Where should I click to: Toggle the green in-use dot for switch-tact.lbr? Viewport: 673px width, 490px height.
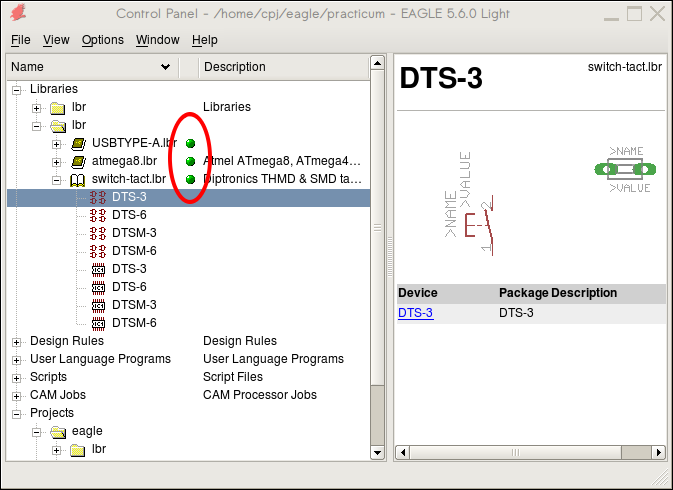click(190, 179)
